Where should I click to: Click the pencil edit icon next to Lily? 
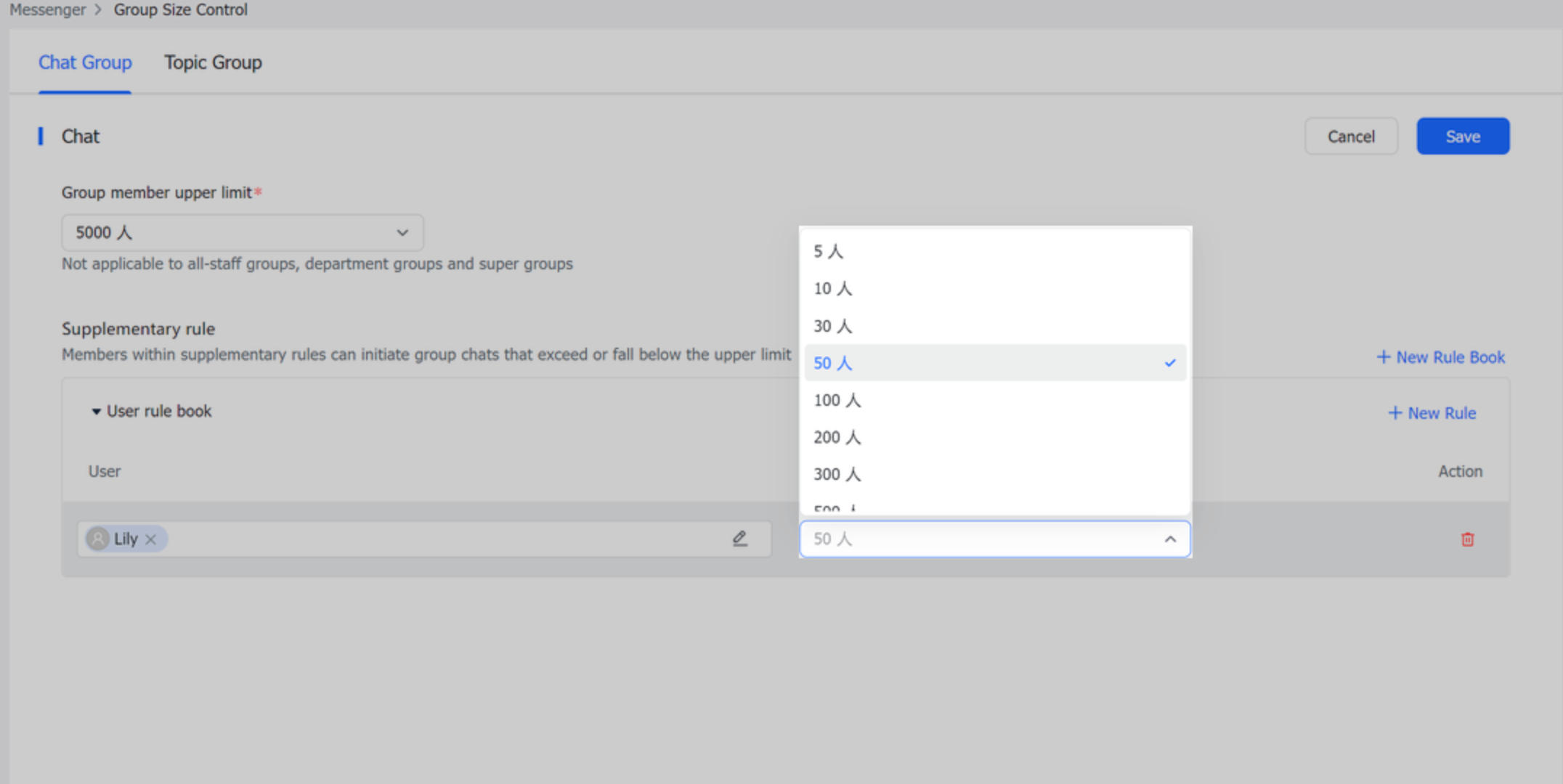pos(739,539)
